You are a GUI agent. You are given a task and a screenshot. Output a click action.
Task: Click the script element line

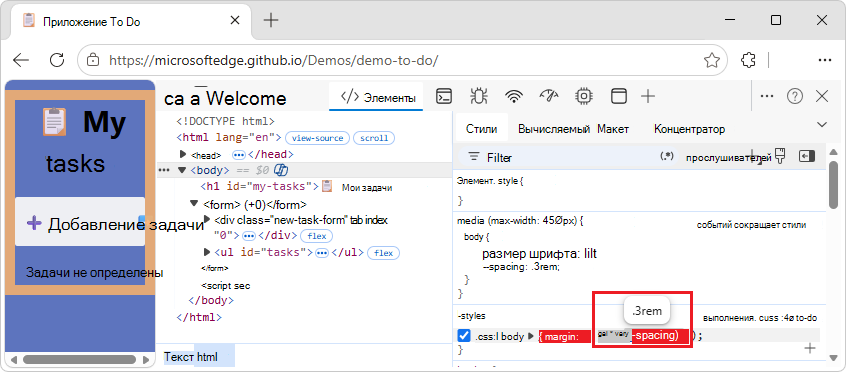pos(226,286)
